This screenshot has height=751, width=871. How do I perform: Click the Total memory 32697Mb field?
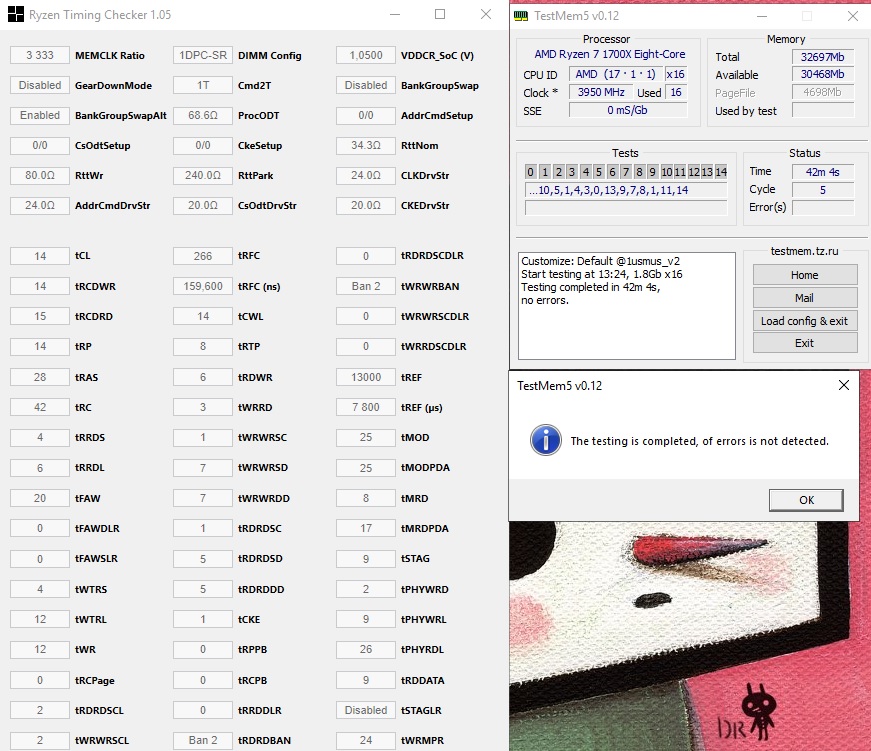click(x=823, y=57)
